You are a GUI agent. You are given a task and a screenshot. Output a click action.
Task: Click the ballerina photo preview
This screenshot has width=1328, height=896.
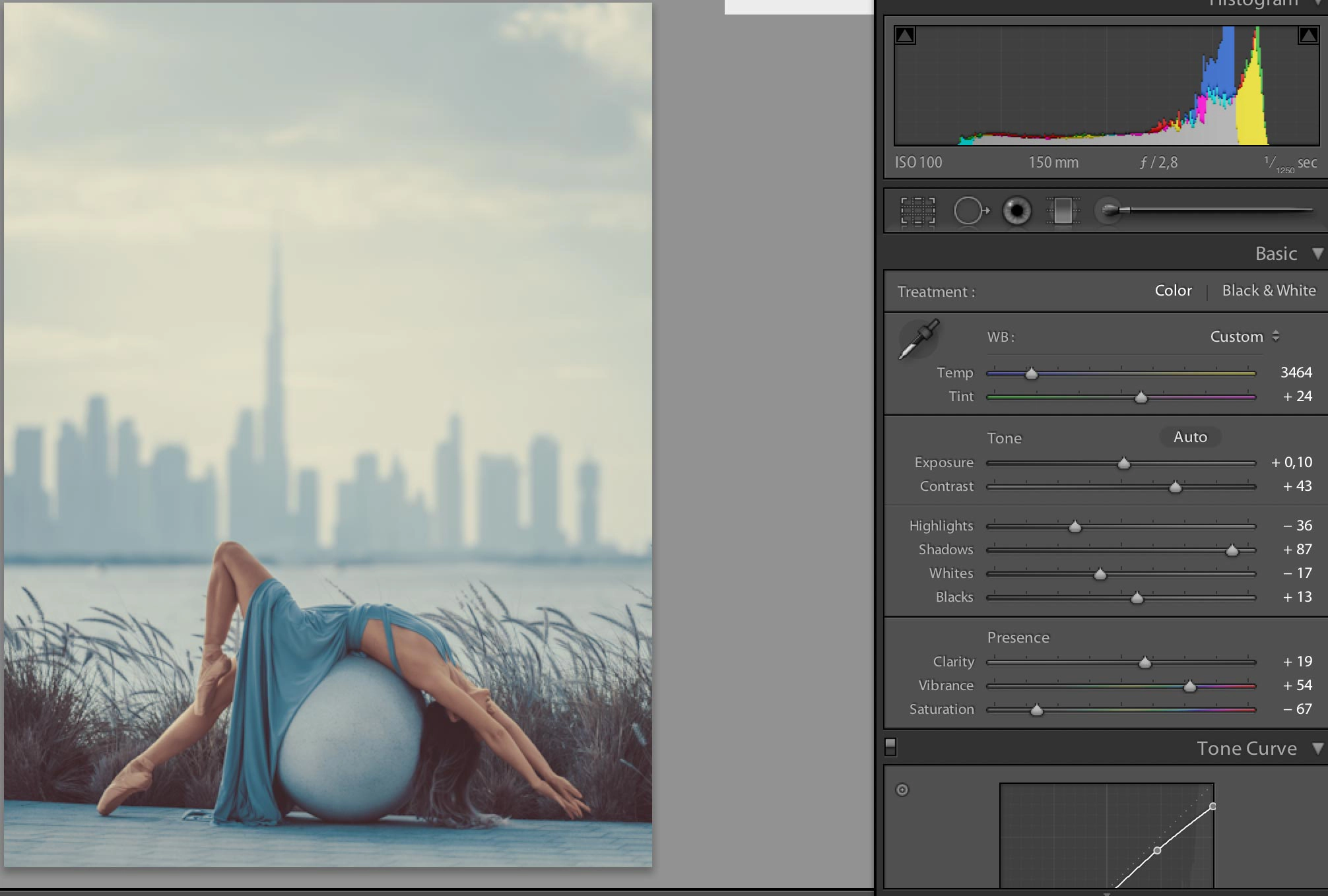coord(328,434)
